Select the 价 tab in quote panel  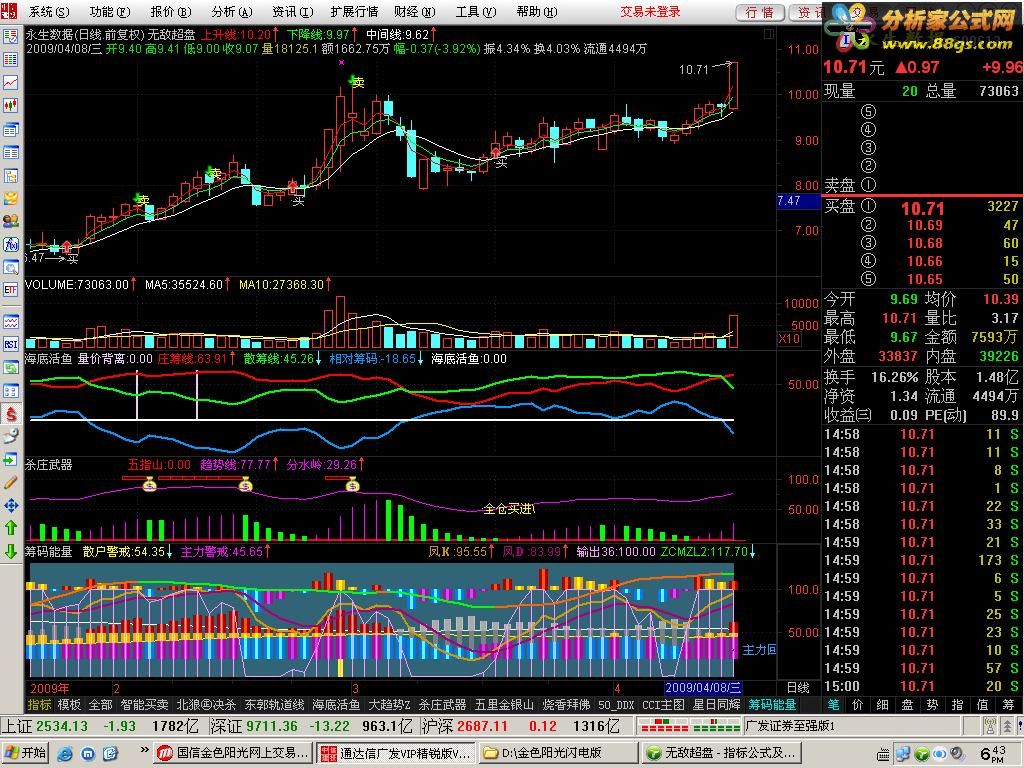pos(858,705)
